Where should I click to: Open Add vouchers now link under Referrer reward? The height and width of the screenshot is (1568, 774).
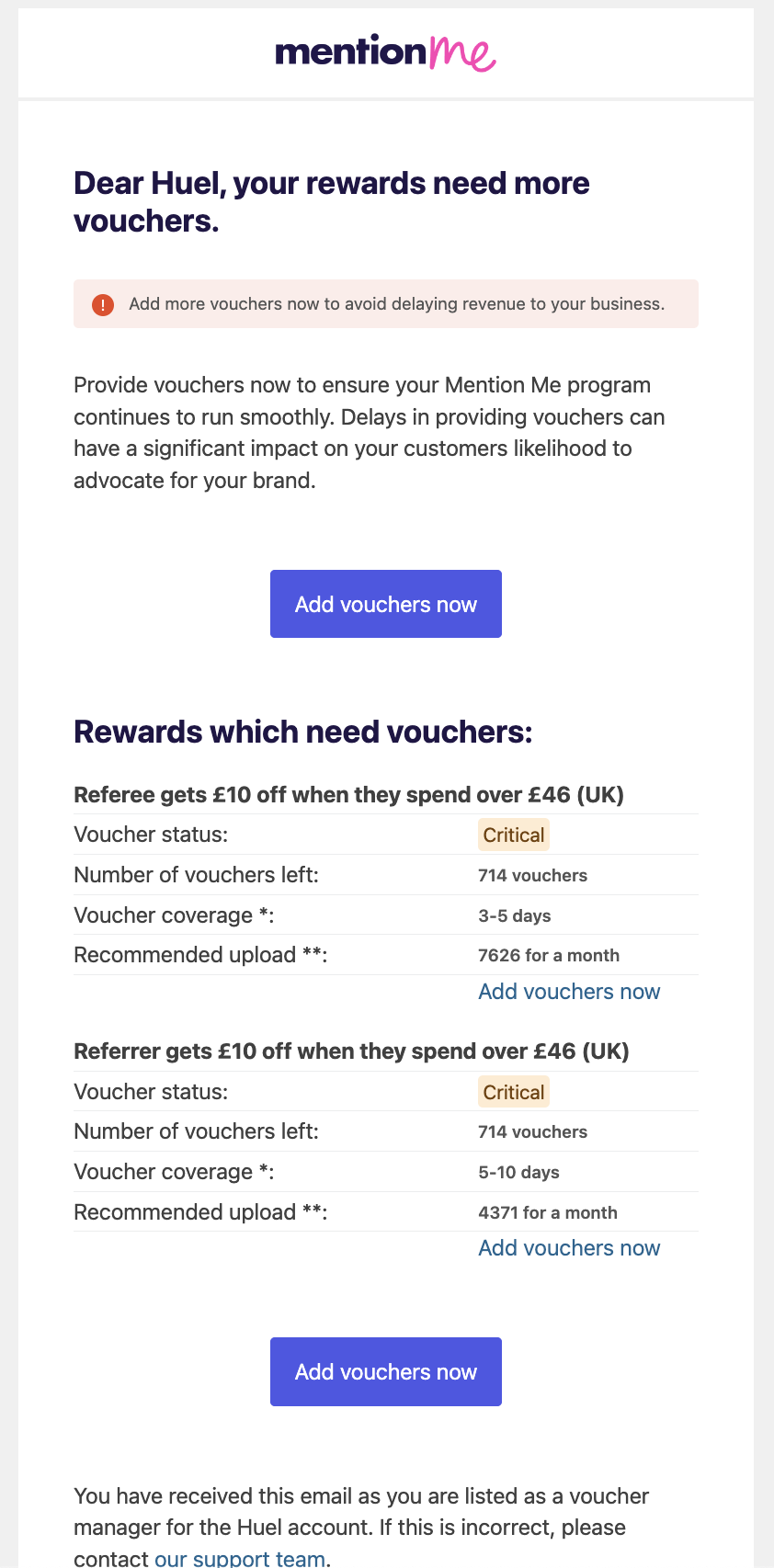tap(569, 1248)
